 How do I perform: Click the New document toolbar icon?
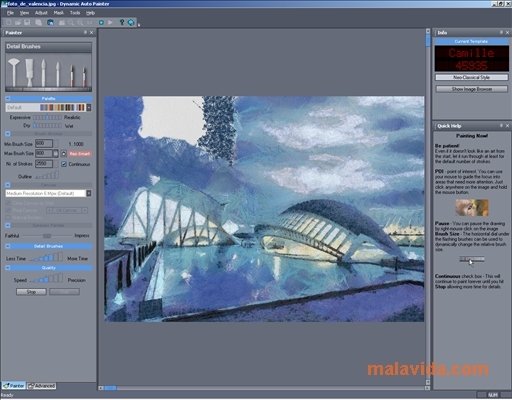click(x=9, y=22)
